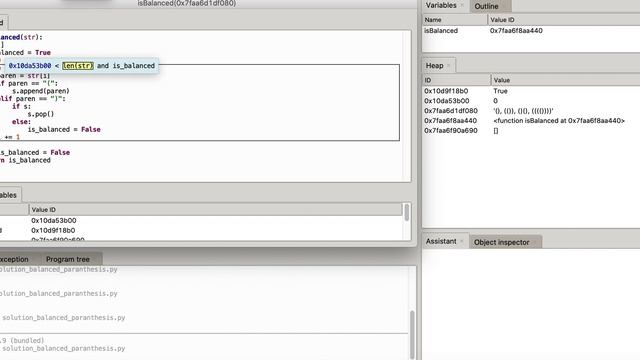This screenshot has width=640, height=360.
Task: Click the first solution_balanced_paranthesis.py stack entry
Action: (58, 269)
